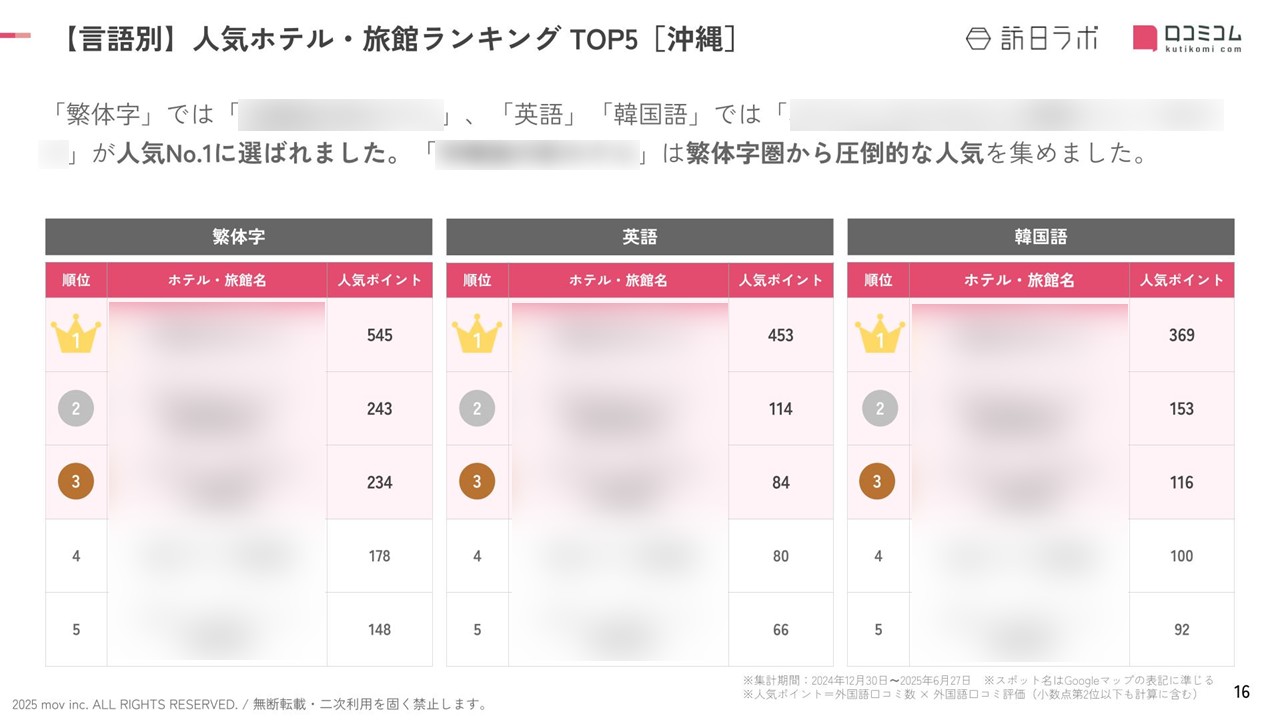
Task: Click the 口コミコム logo
Action: pyautogui.click(x=1187, y=38)
